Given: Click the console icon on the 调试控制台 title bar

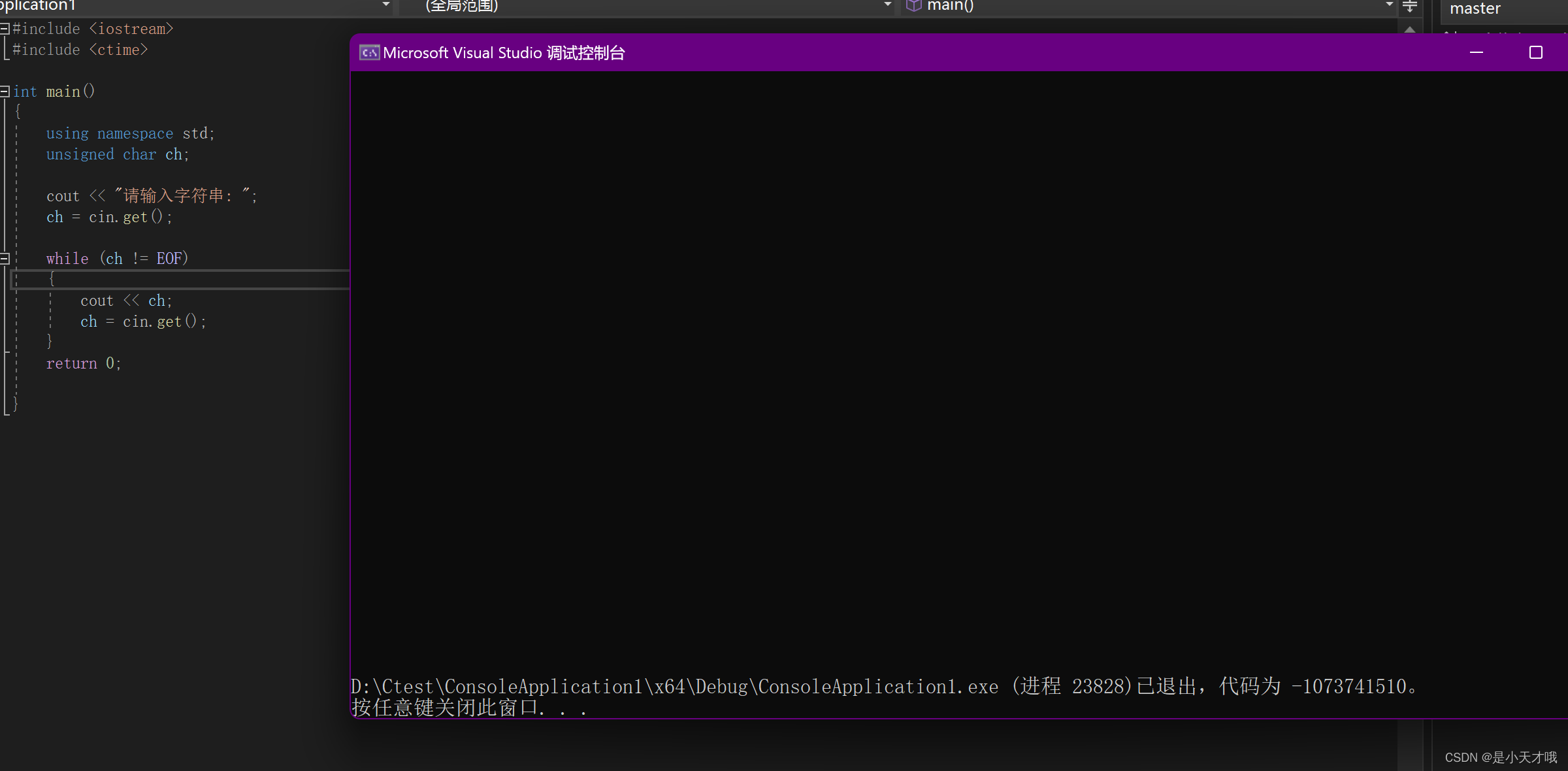Looking at the screenshot, I should point(369,53).
